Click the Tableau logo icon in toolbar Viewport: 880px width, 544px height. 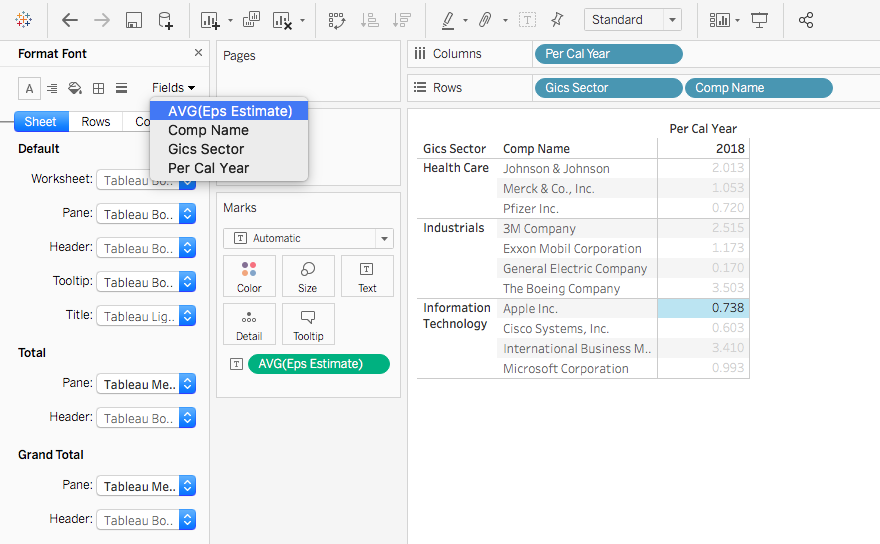click(23, 20)
